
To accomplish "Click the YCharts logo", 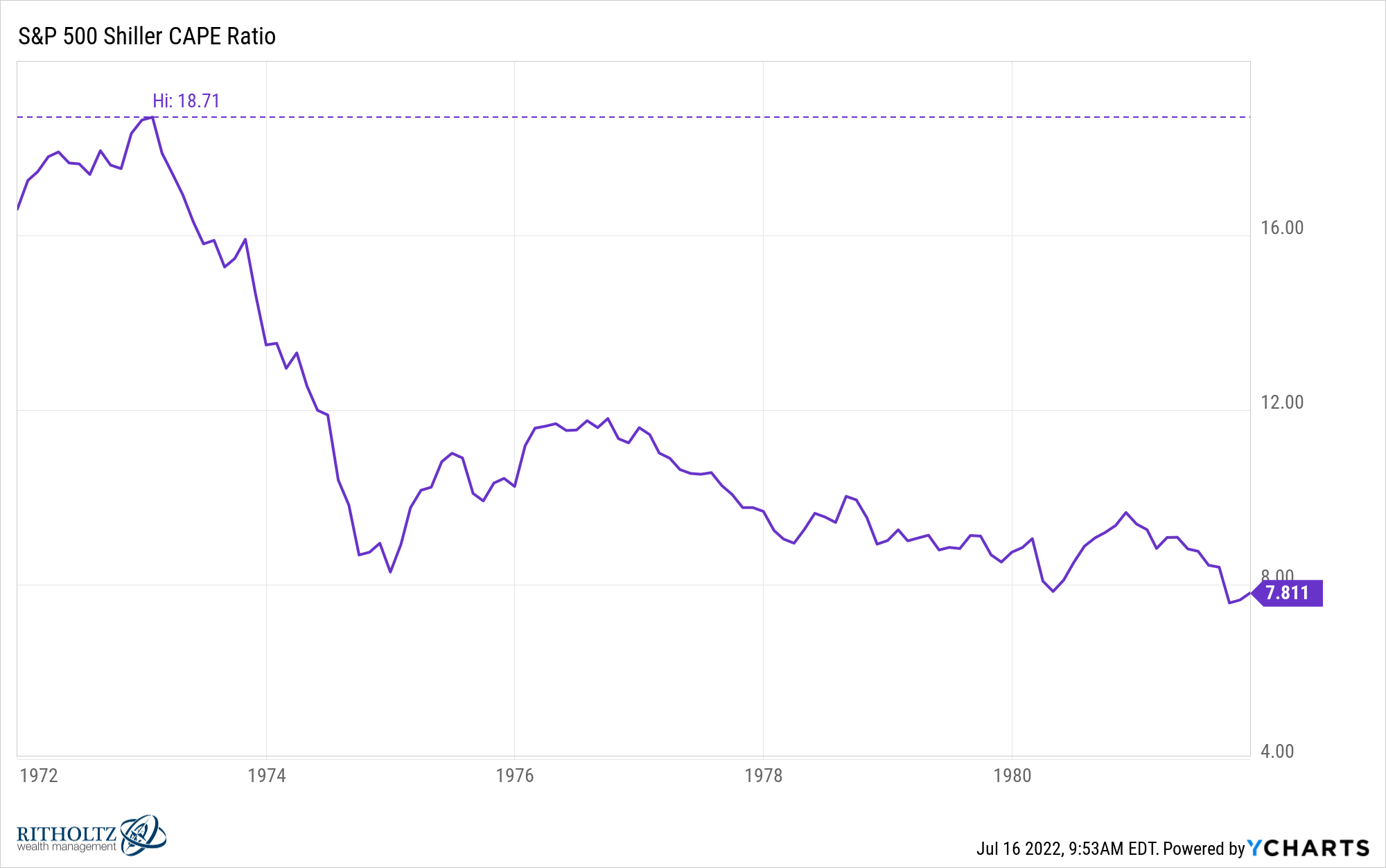I will pos(1308,848).
